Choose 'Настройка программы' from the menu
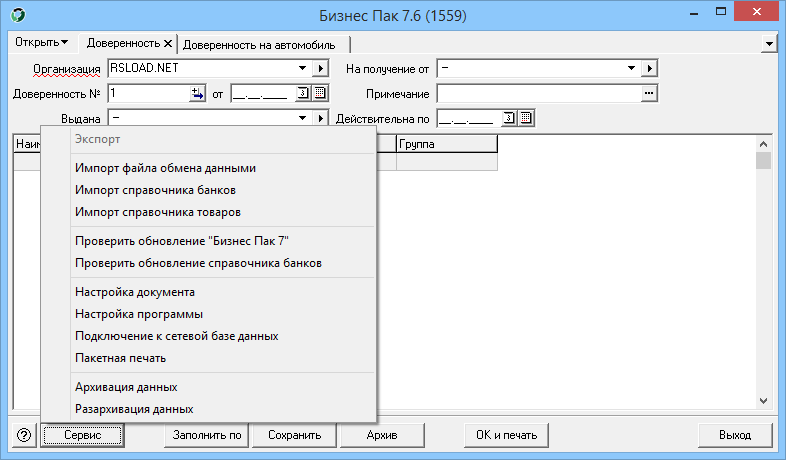 pyautogui.click(x=139, y=314)
